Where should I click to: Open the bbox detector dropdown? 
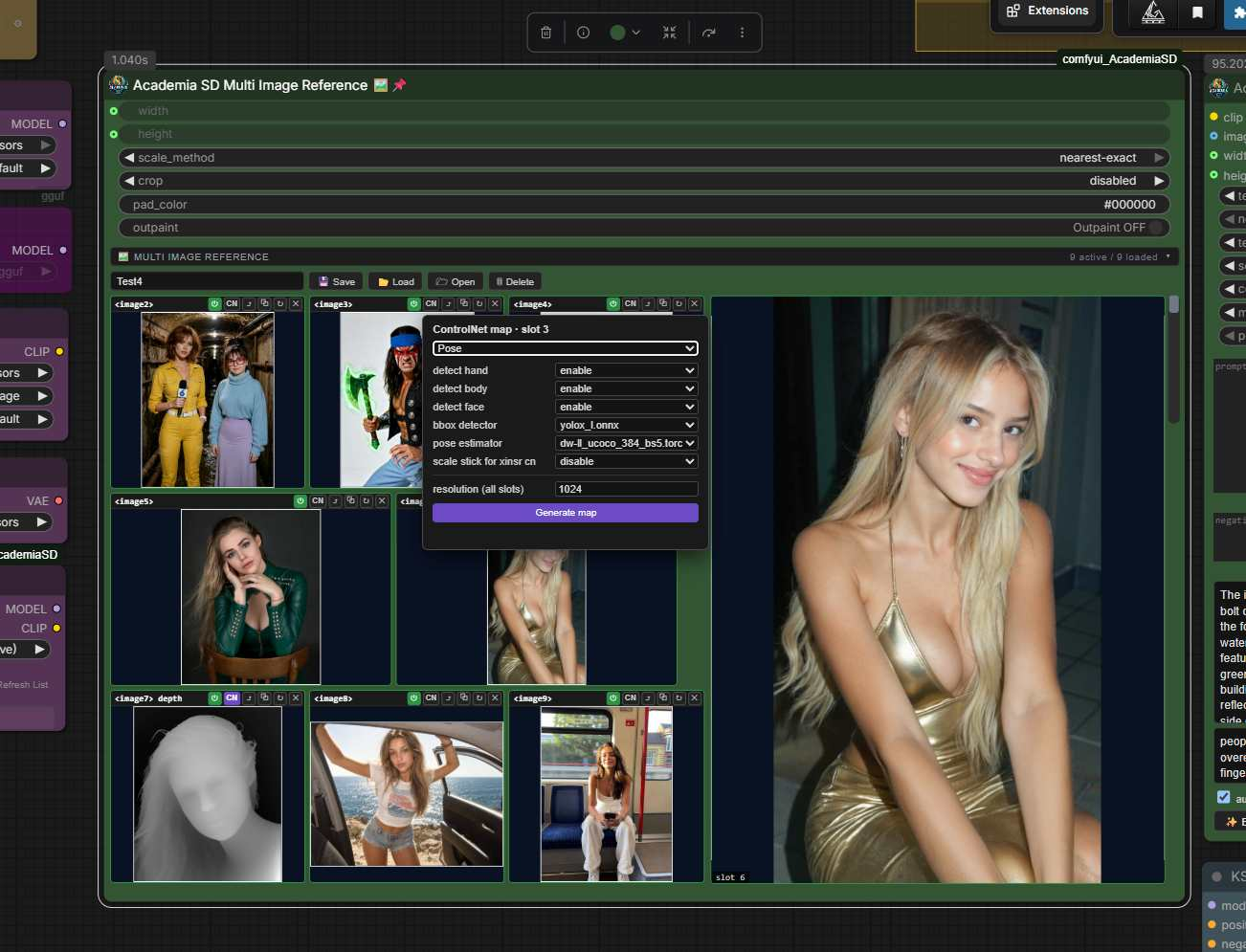pyautogui.click(x=626, y=425)
